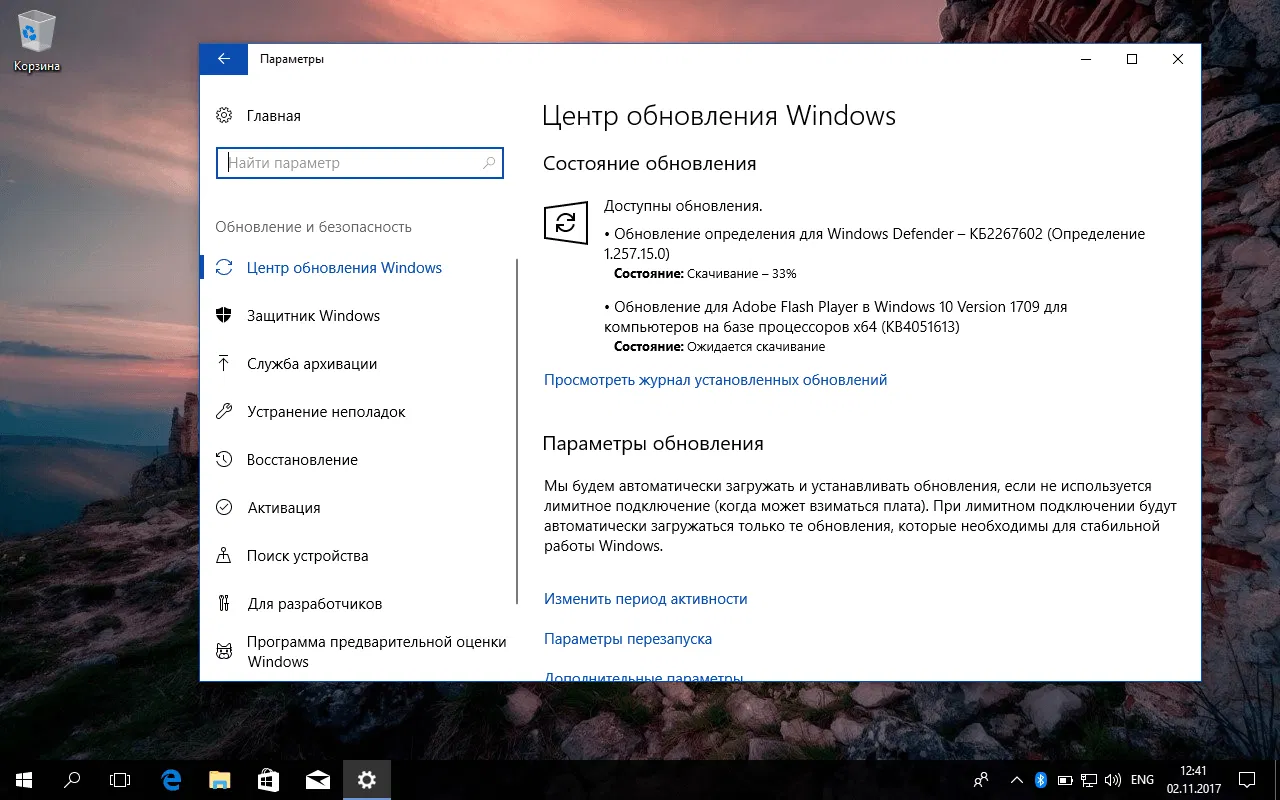Open Центр обновления Windows section
Screen dimensions: 1280x800
point(344,267)
